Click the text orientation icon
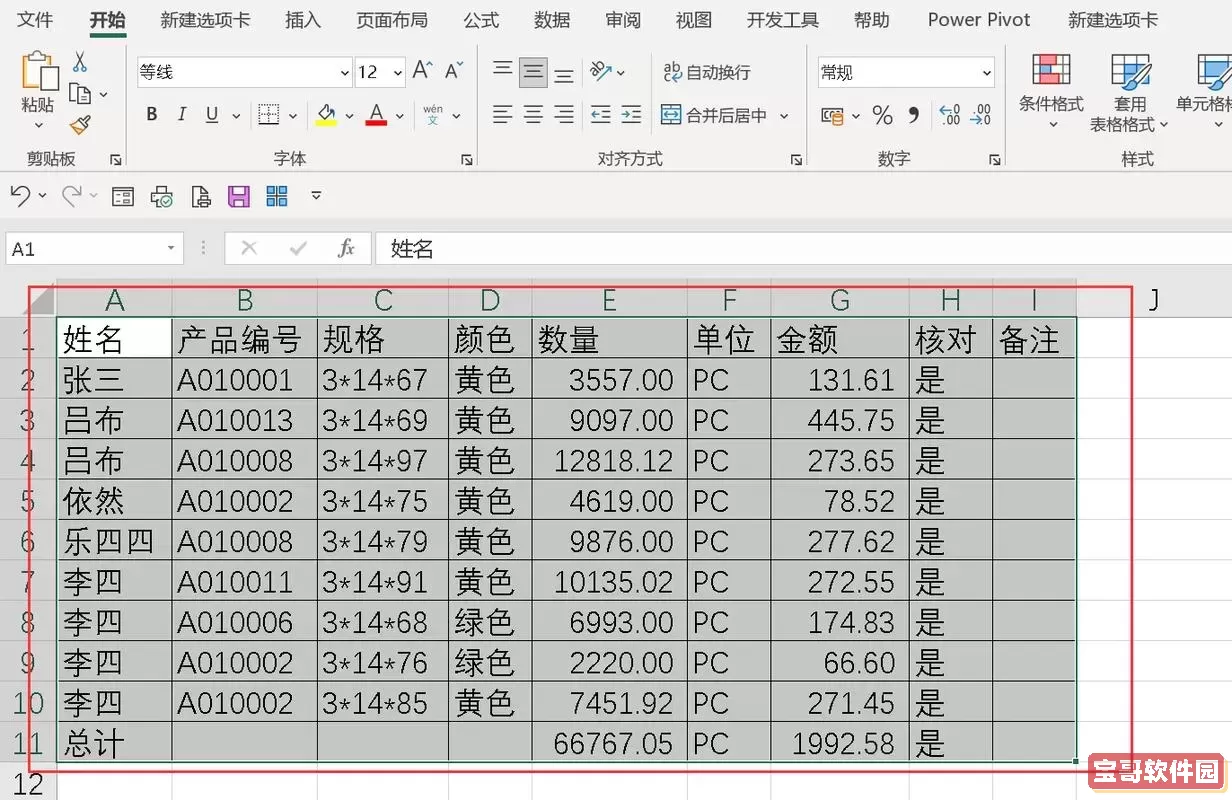Screen dimensions: 1232x800 click(601, 71)
